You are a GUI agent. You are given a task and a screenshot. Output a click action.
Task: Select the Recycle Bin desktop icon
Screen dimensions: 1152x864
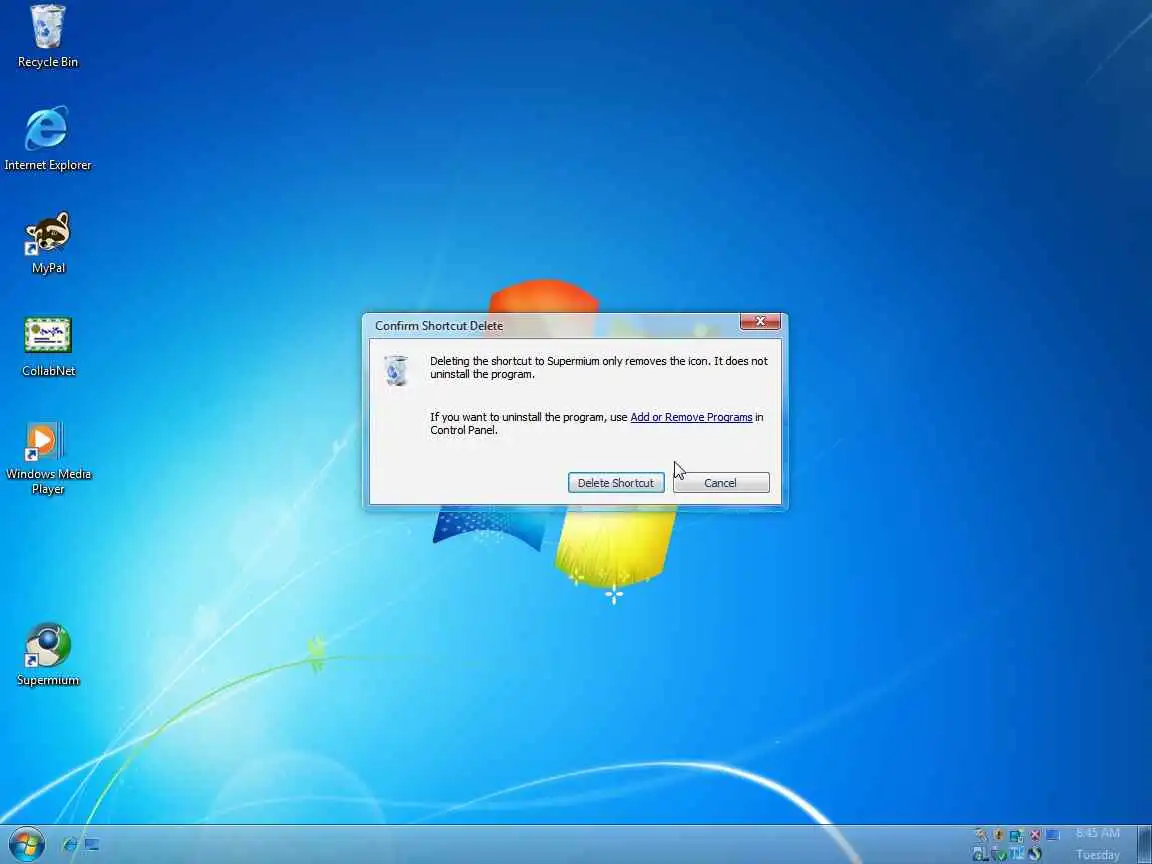(x=48, y=37)
